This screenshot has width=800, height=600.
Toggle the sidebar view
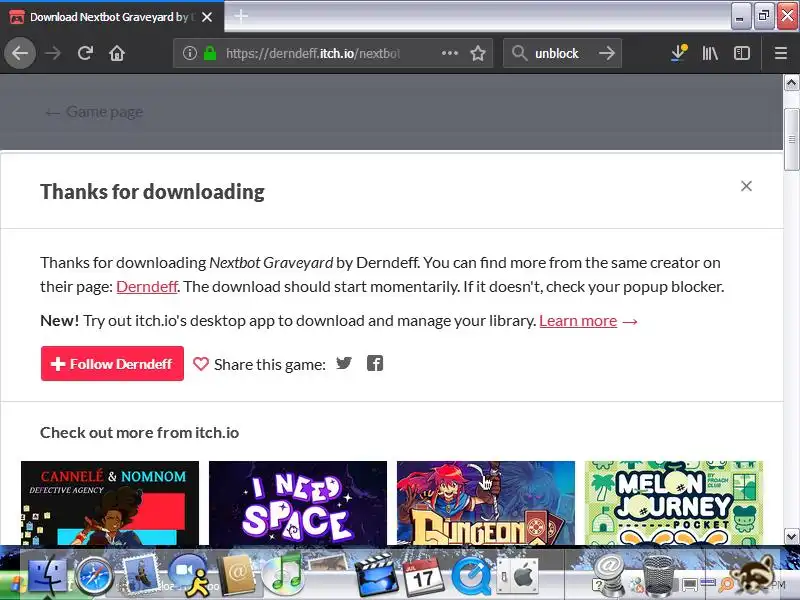pyautogui.click(x=741, y=53)
